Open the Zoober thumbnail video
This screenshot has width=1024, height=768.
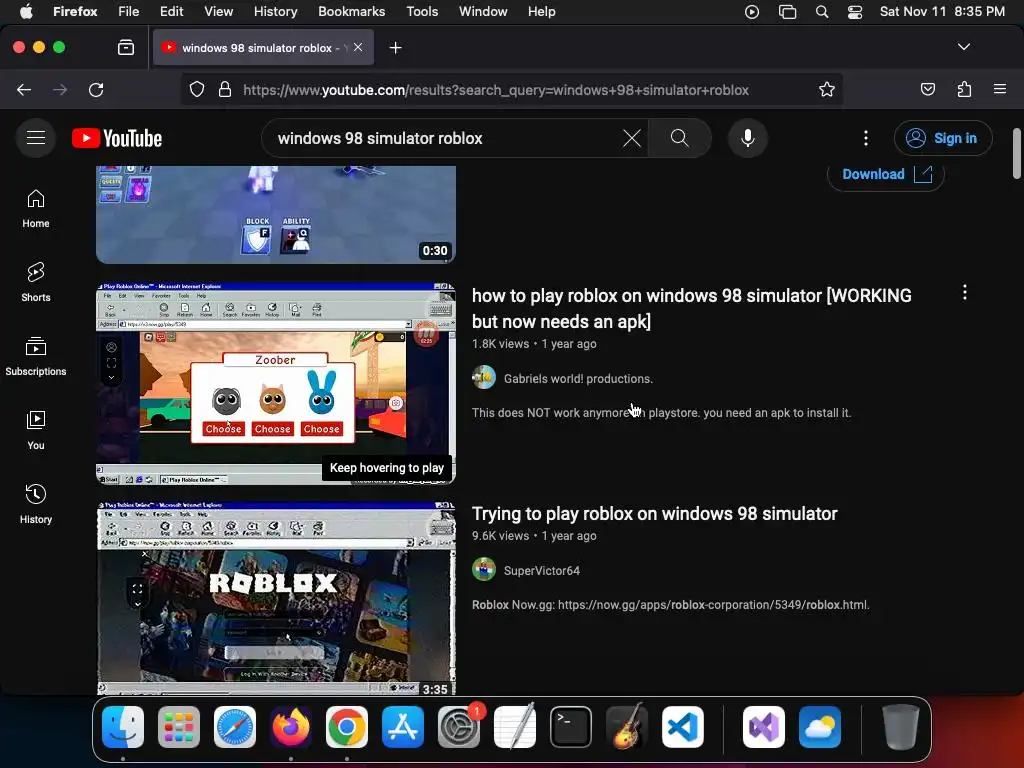tap(276, 383)
